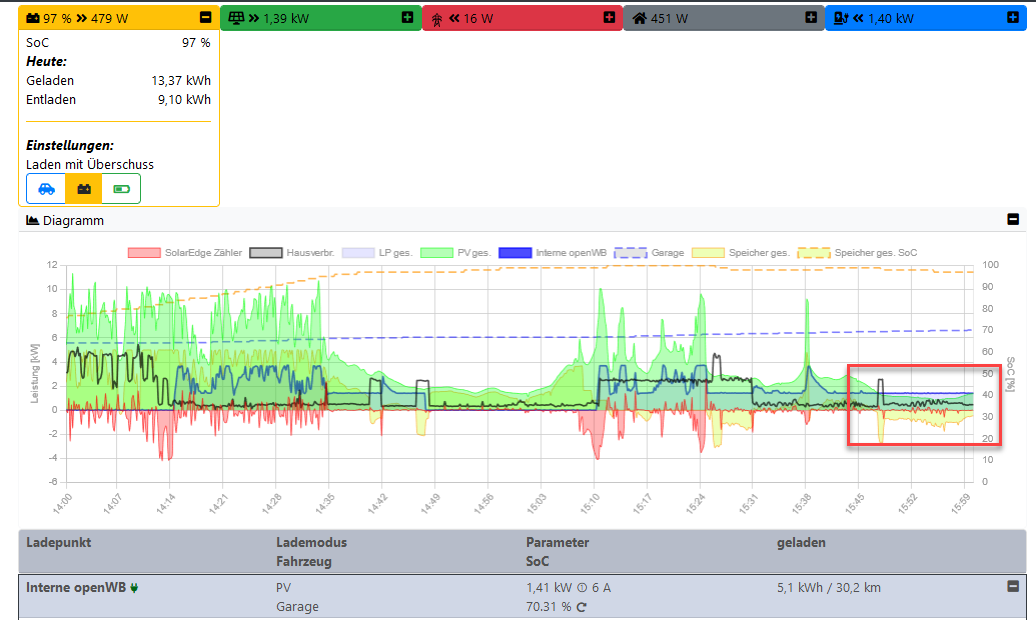Collapse the Diagramm panel

coord(1012,220)
